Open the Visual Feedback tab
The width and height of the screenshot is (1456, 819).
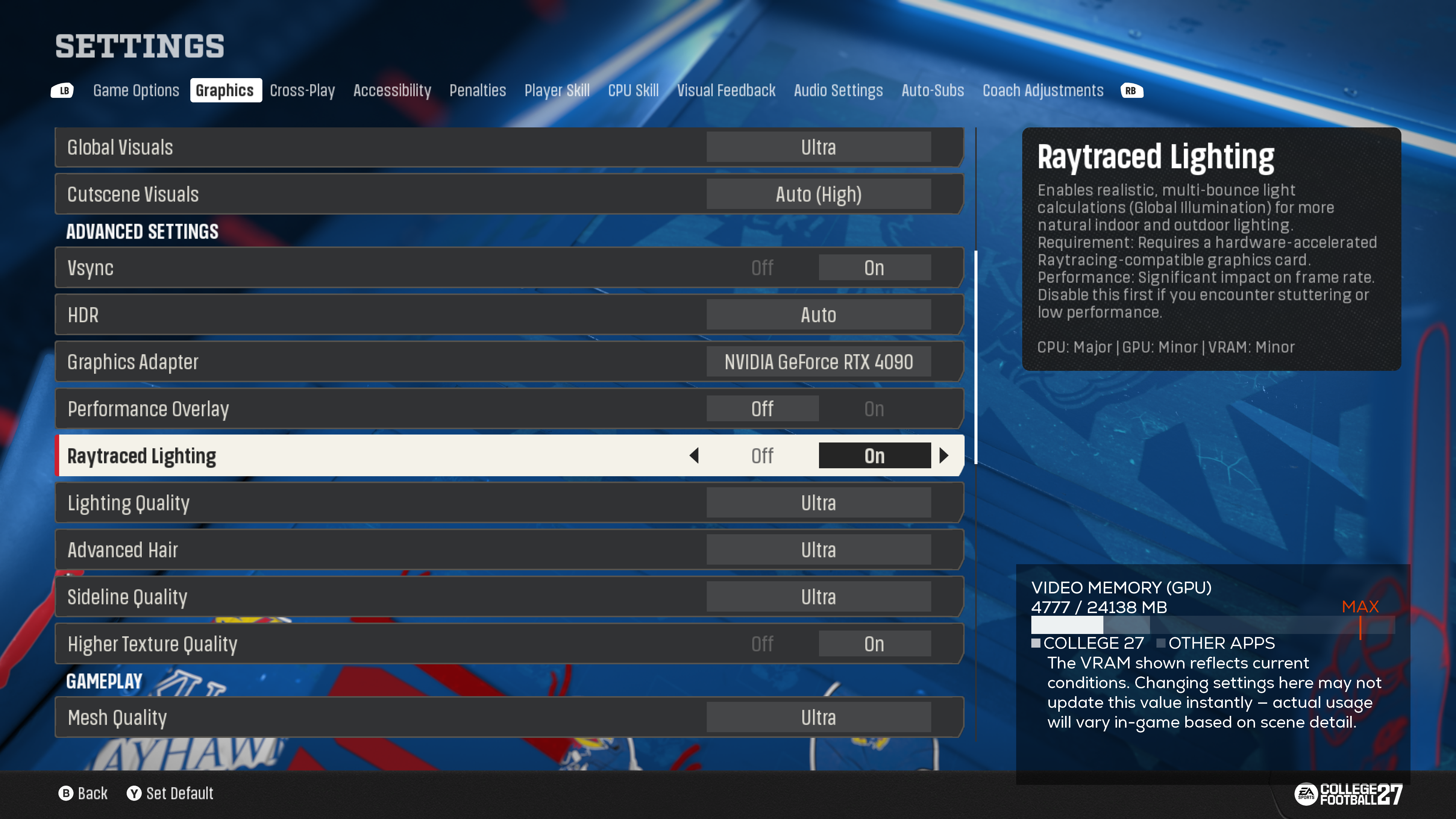point(726,91)
